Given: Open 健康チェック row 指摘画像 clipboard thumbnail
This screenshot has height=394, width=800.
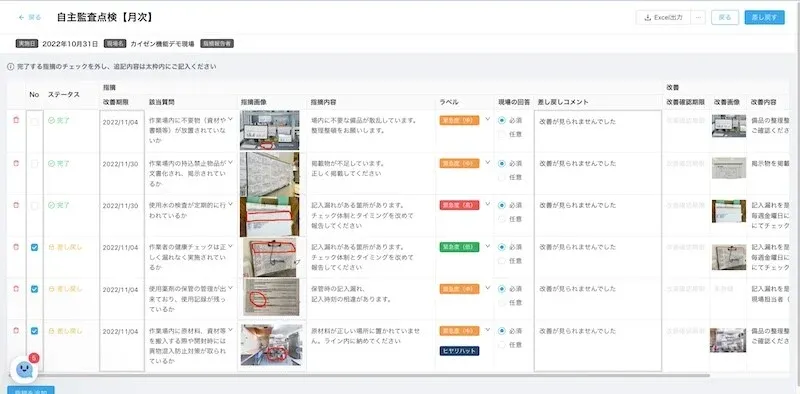Looking at the screenshot, I should pos(270,257).
